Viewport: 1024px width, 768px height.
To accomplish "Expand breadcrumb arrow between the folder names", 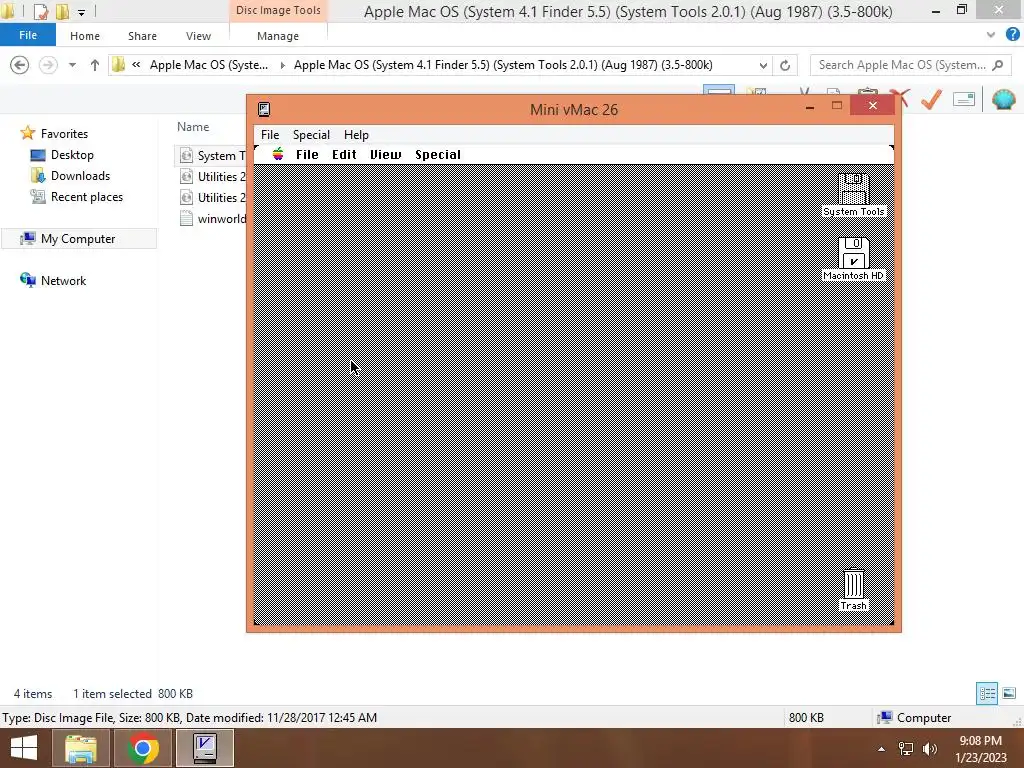I will click(x=282, y=65).
